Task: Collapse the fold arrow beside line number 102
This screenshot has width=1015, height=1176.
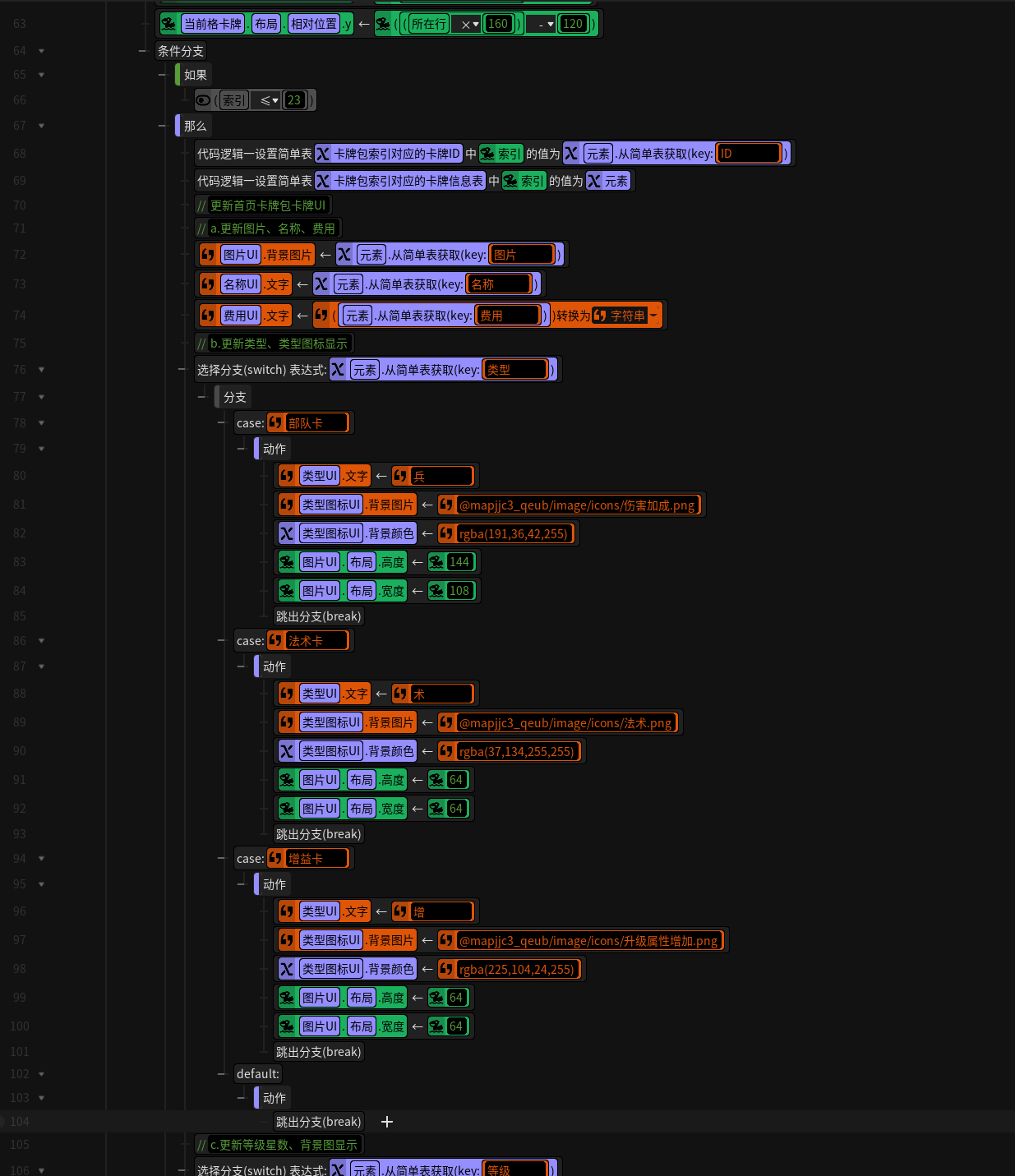Action: point(41,1074)
